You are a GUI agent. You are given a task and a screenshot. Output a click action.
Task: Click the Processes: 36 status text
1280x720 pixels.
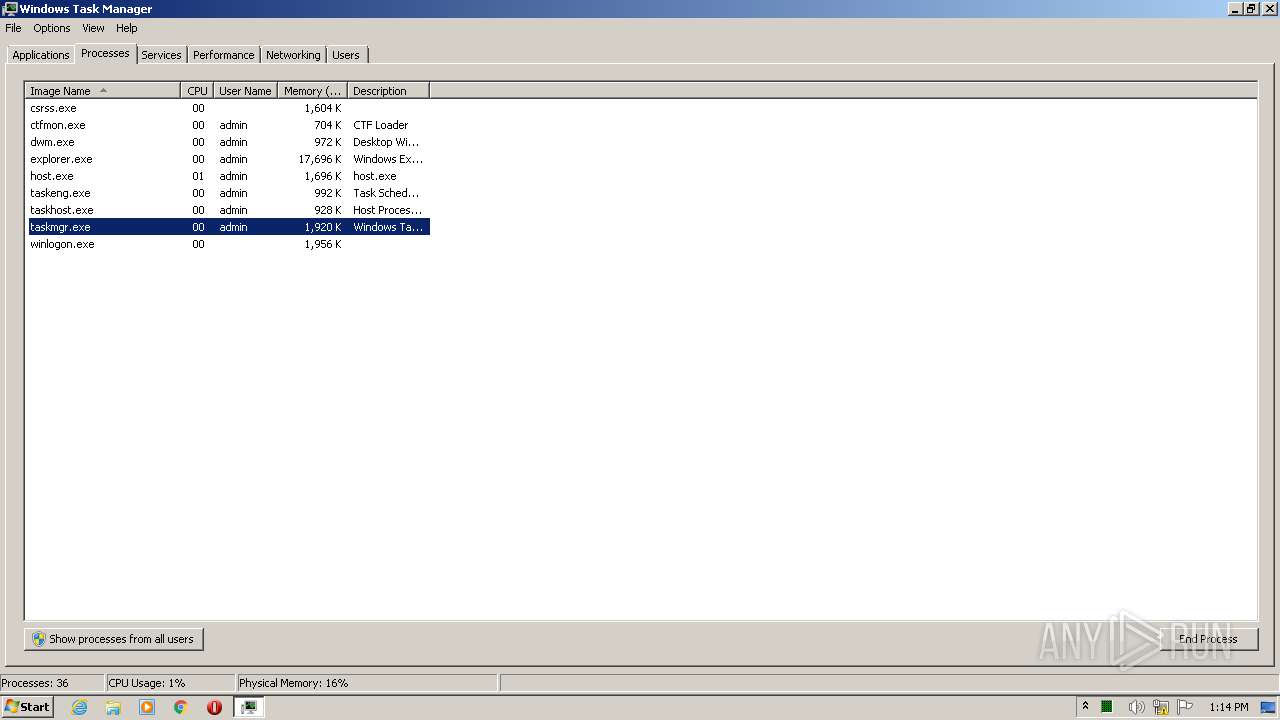(x=35, y=683)
